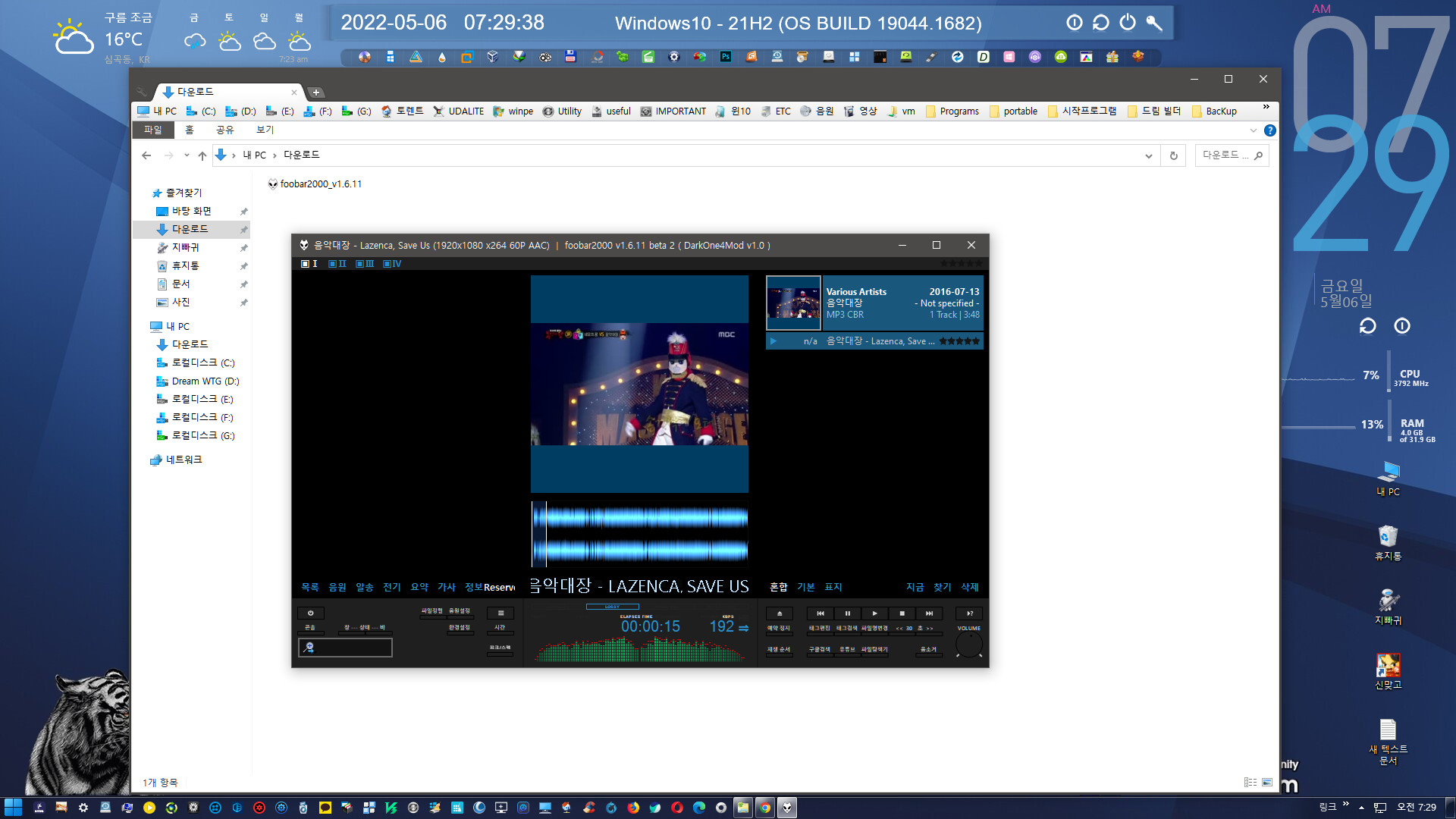This screenshot has height=819, width=1456.
Task: Click the 지금 link in playlist panel
Action: [x=915, y=587]
